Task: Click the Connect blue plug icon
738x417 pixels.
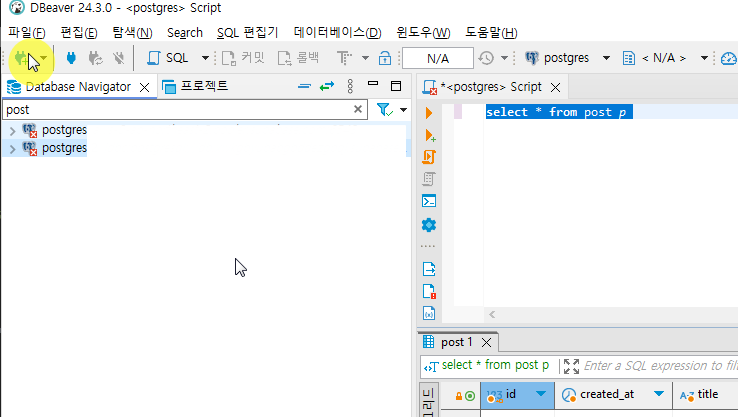Action: pos(71,58)
